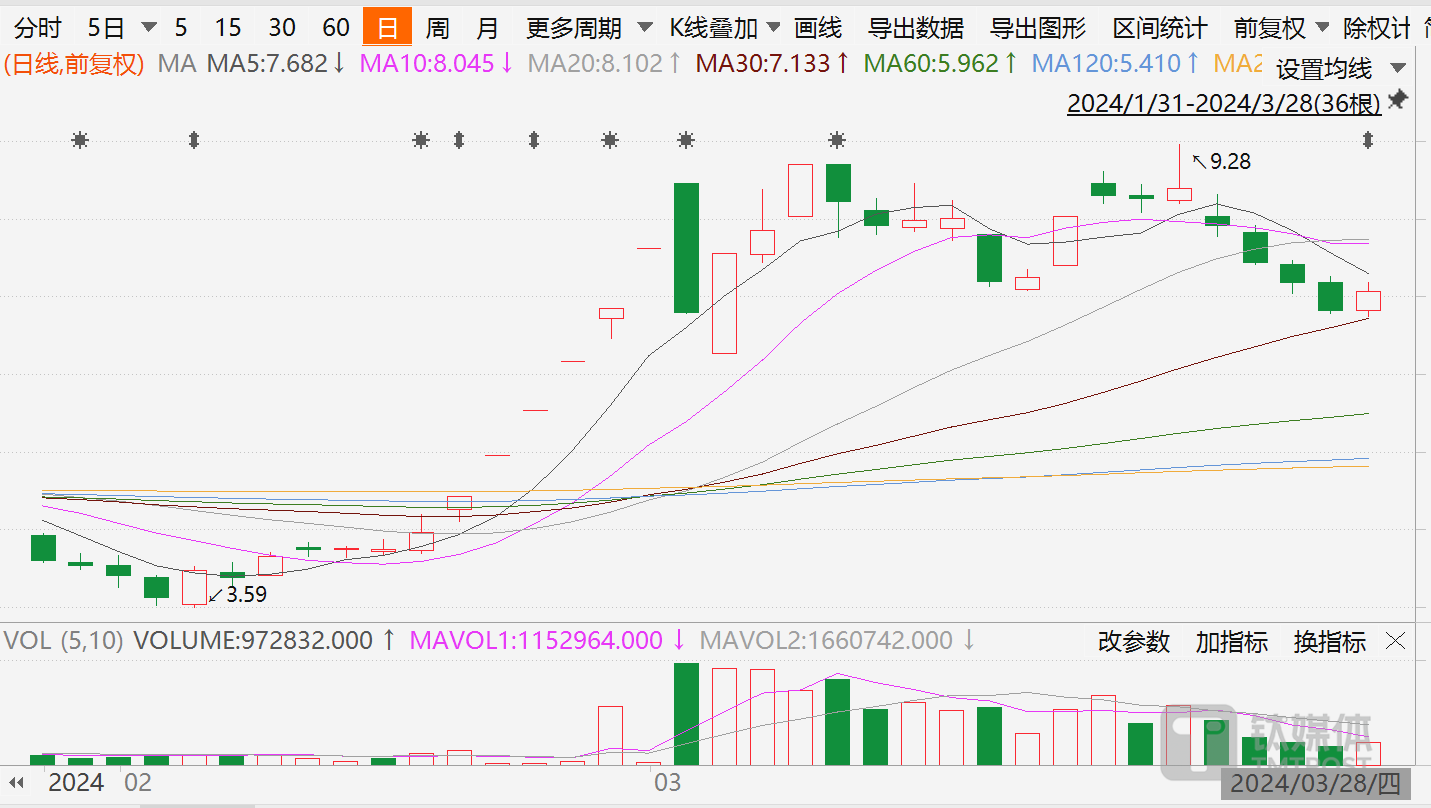
Task: Click the pushpin icon beside the date range
Action: [1398, 101]
